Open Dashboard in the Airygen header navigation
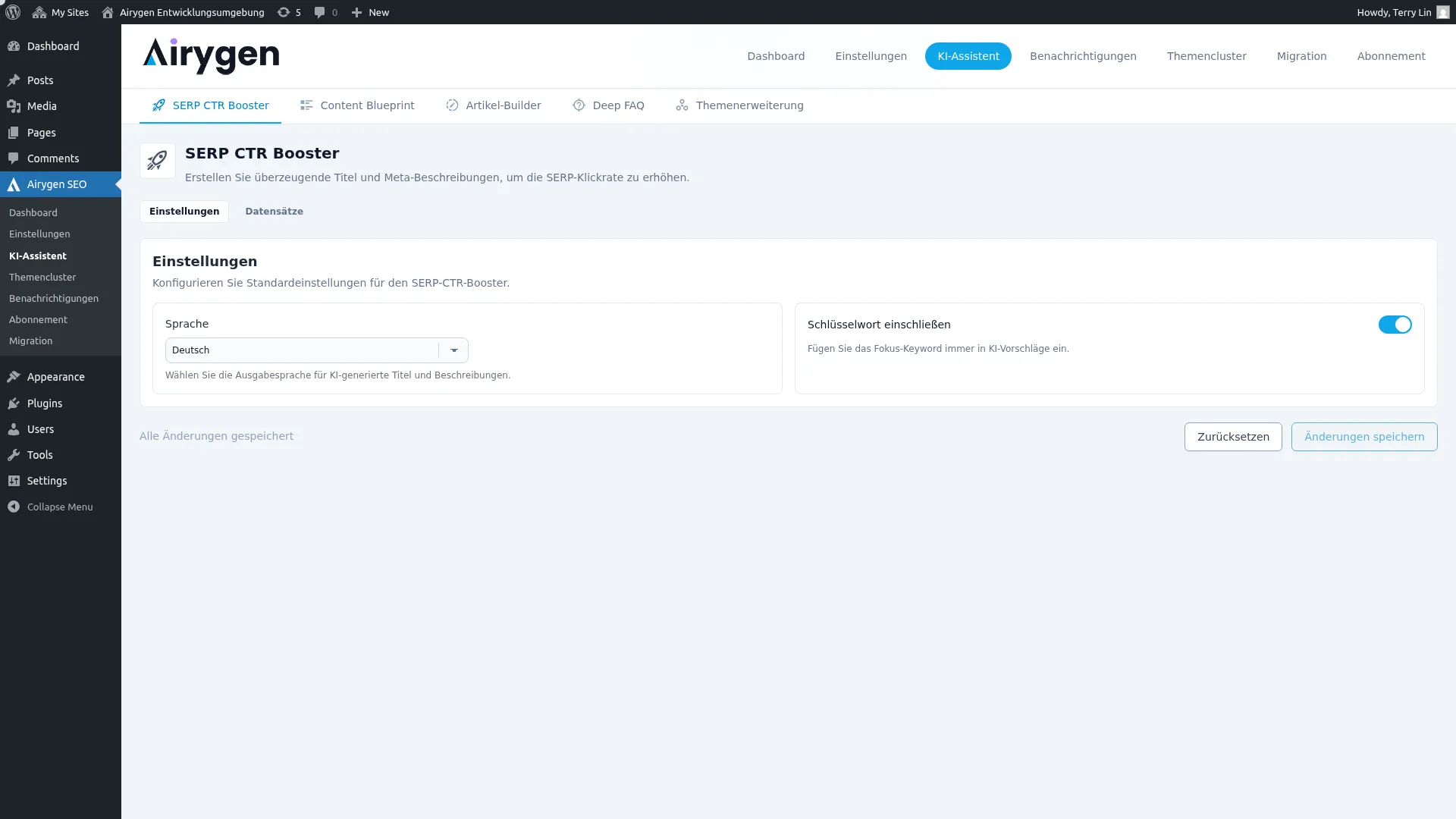 click(776, 56)
